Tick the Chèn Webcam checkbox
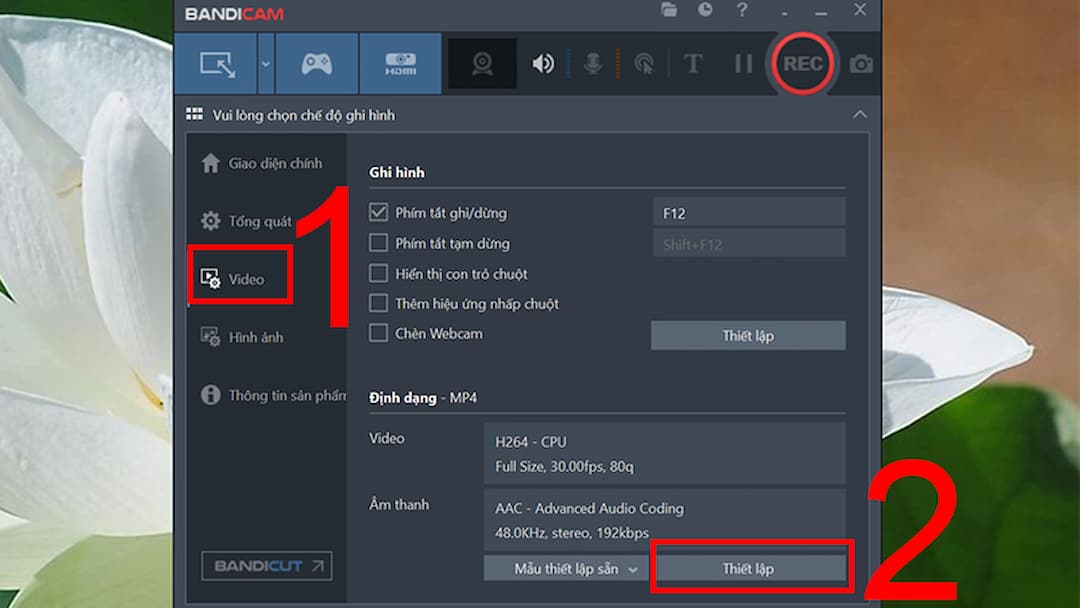 [x=378, y=333]
